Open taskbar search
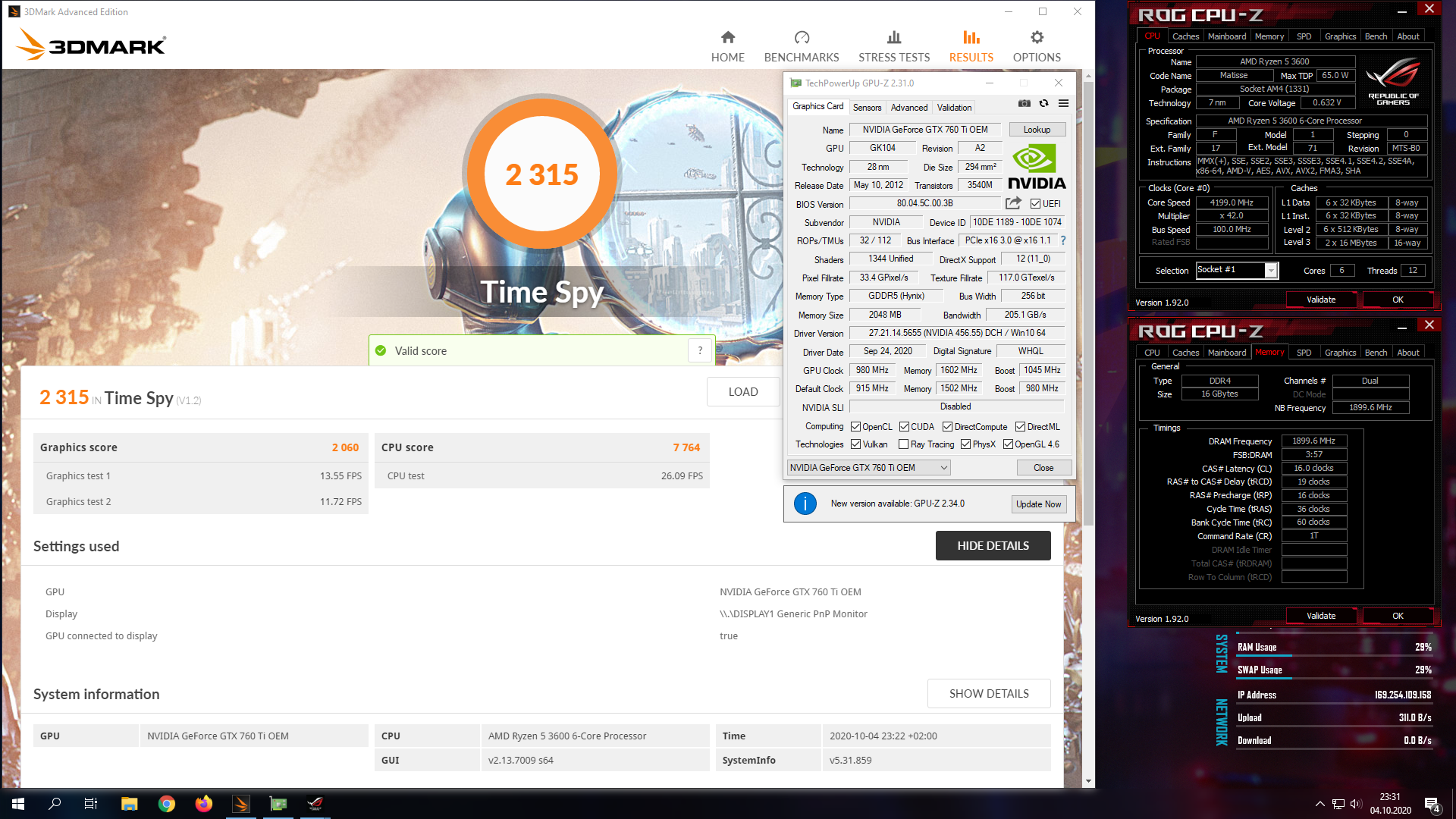The height and width of the screenshot is (819, 1456). point(55,804)
